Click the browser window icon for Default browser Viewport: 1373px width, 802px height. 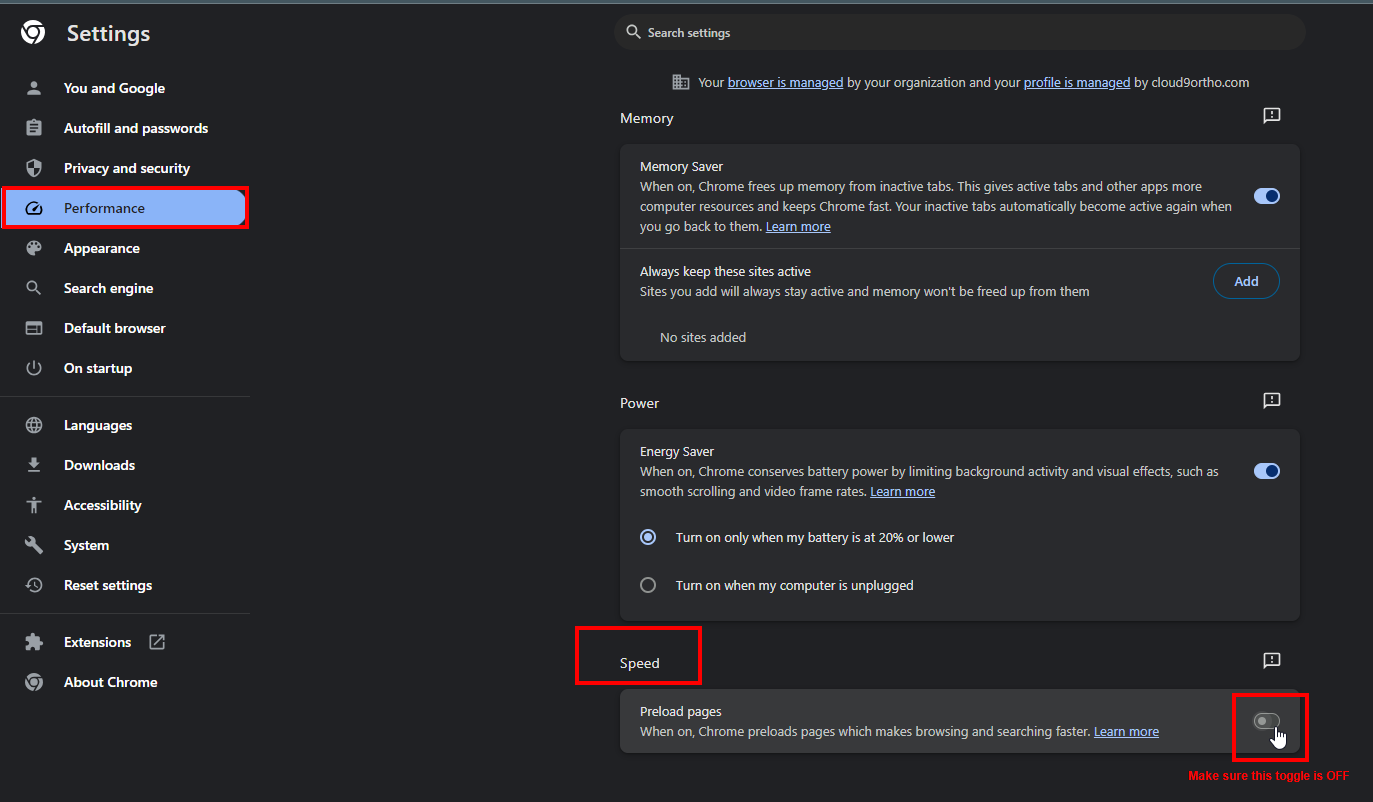pos(34,328)
